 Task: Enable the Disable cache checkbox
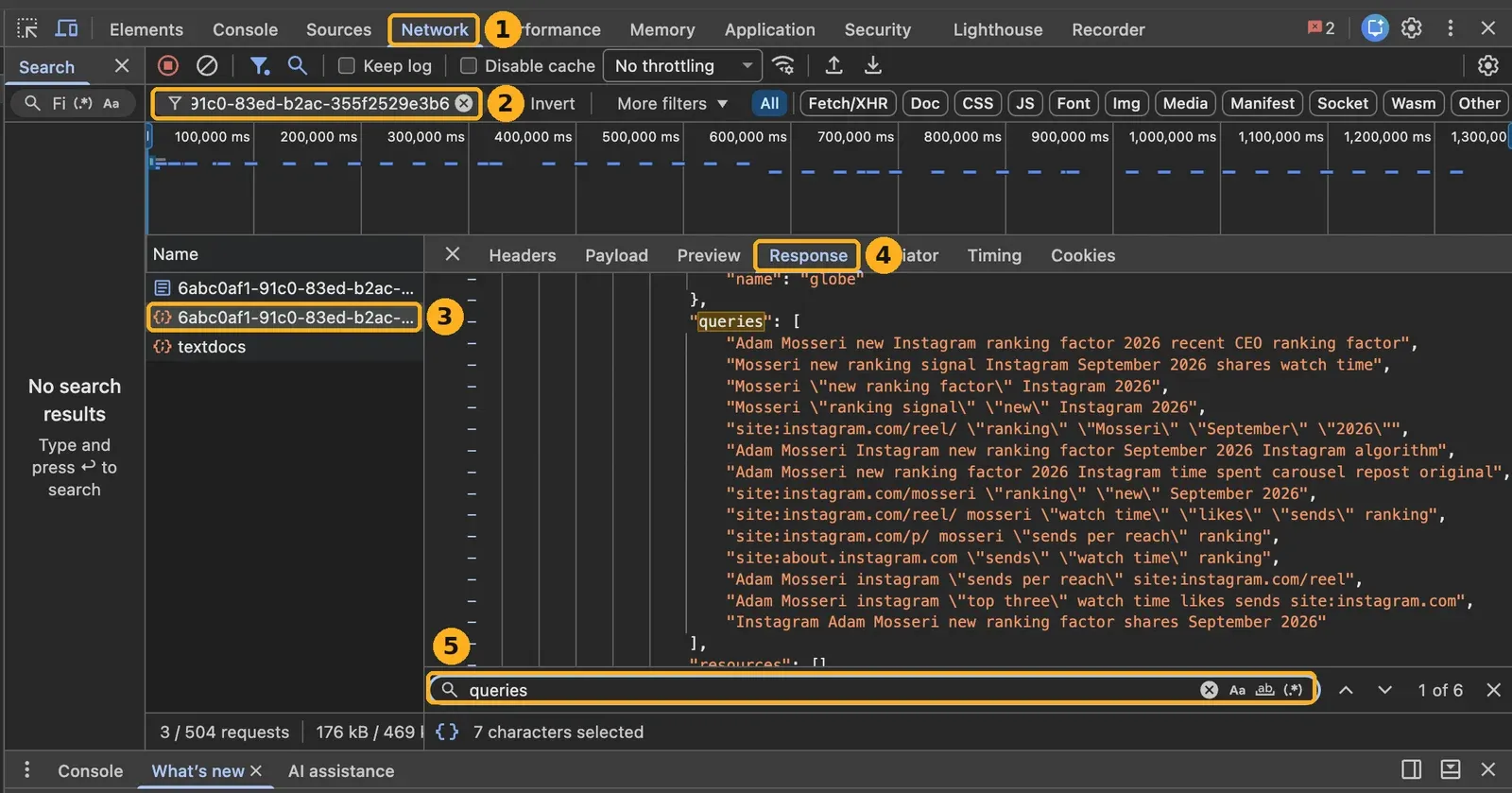click(468, 65)
